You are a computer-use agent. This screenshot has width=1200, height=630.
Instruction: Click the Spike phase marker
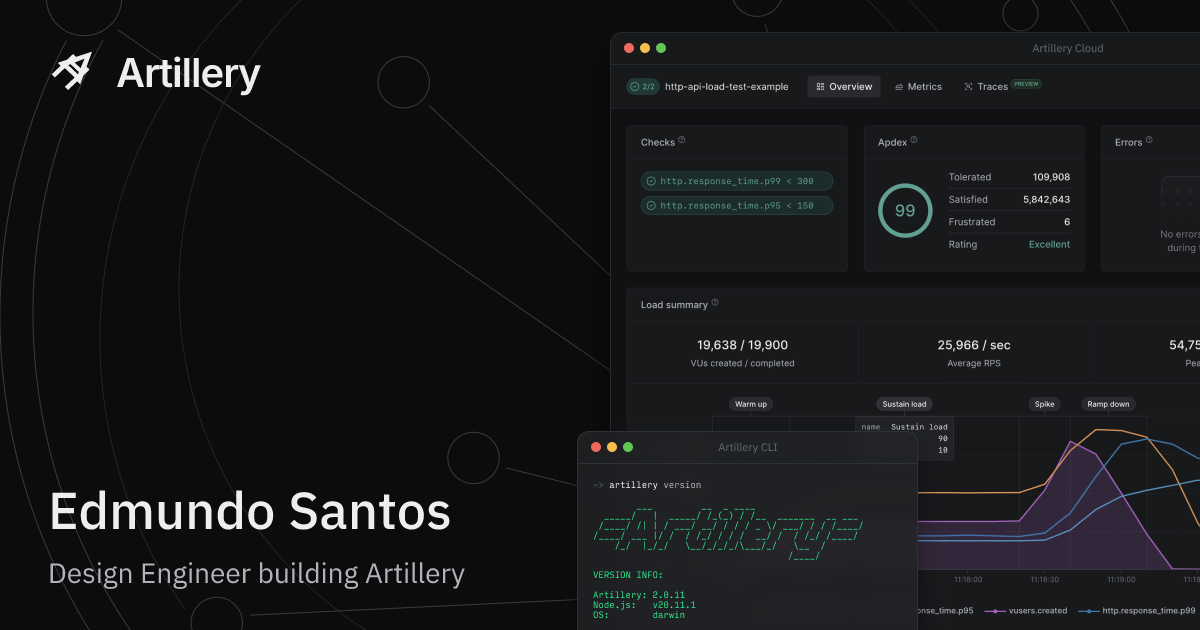point(1044,404)
